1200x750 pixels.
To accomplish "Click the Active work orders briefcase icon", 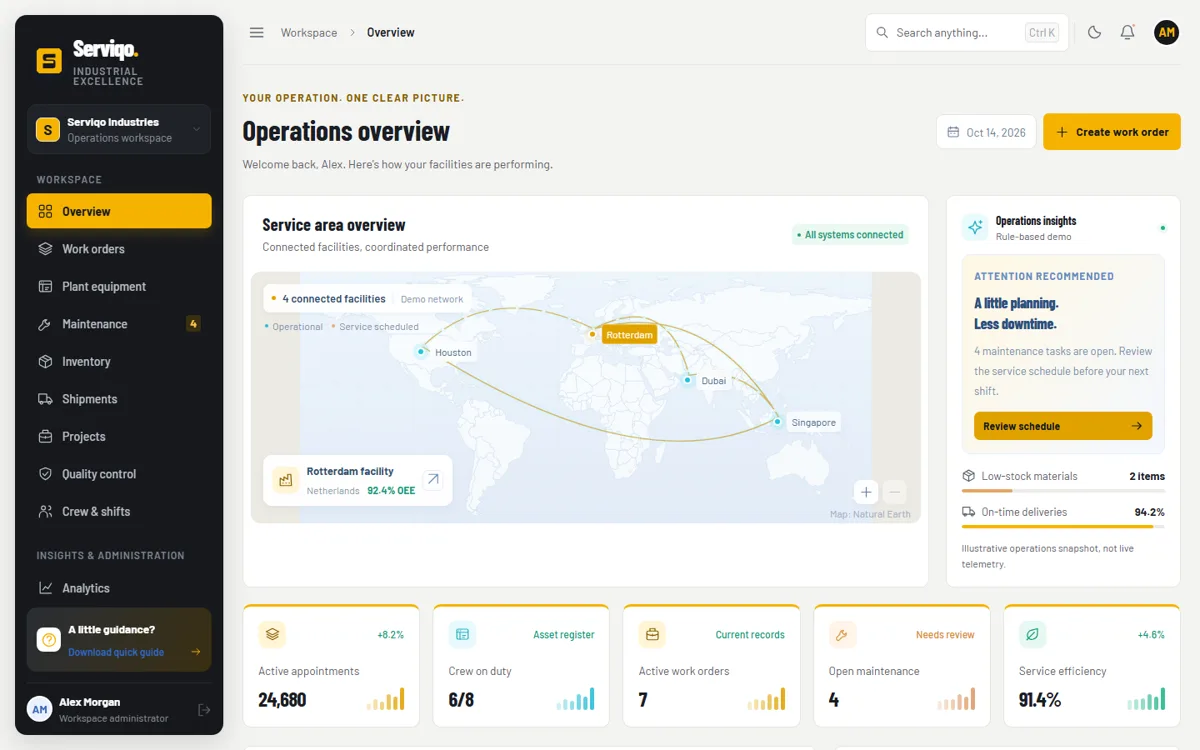I will (652, 634).
